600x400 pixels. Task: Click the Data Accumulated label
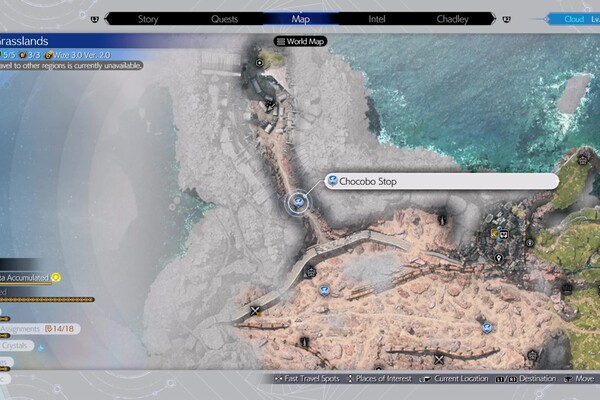(24, 278)
